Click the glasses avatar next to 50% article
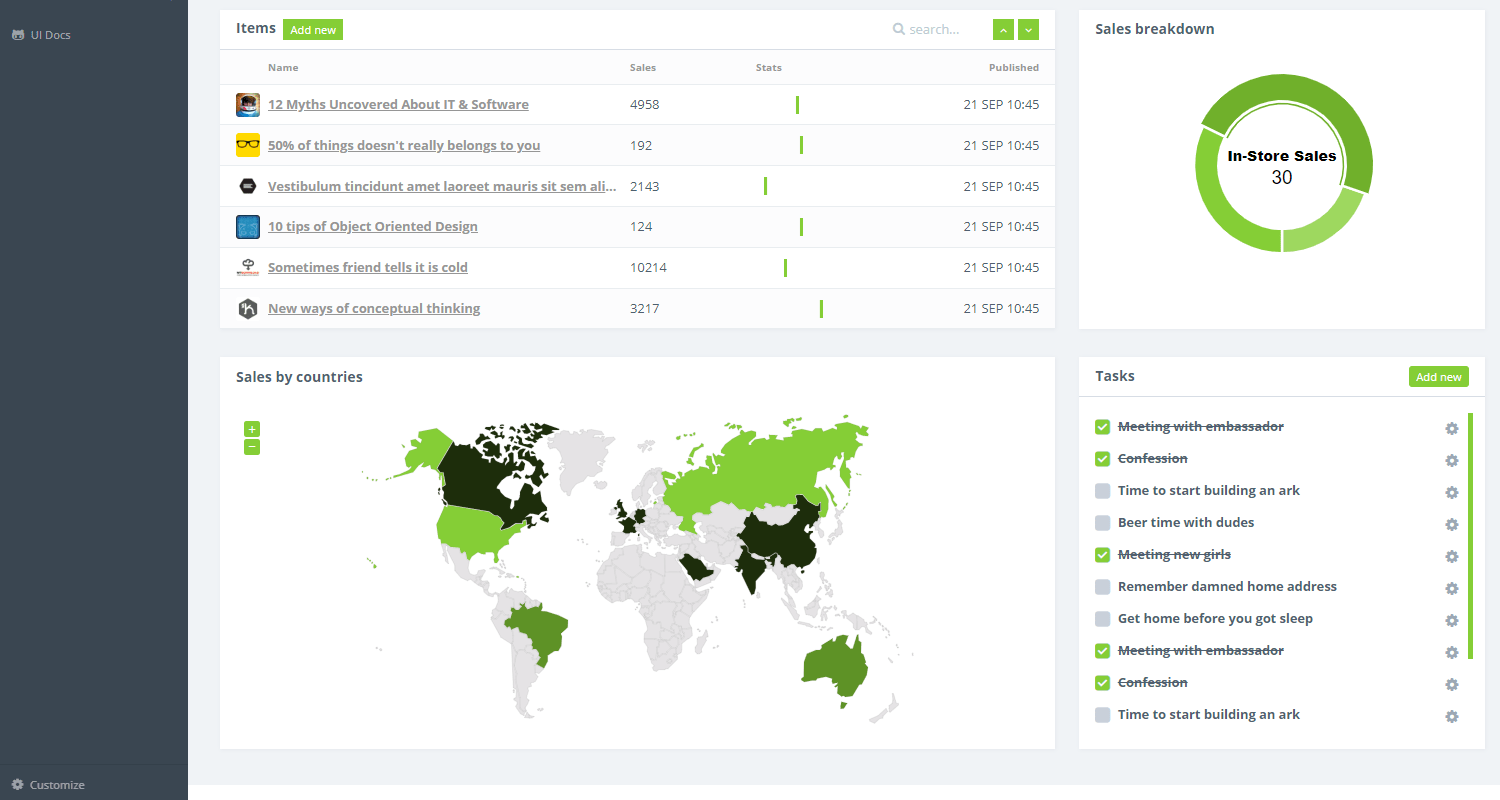Screen dimensions: 1500x800 (247, 145)
